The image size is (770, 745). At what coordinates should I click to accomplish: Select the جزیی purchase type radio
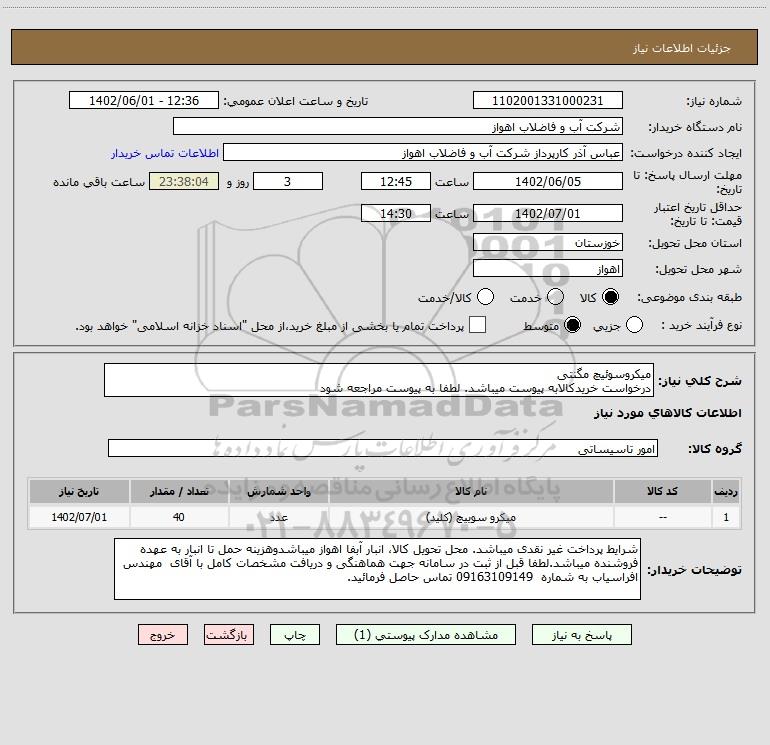click(x=634, y=325)
